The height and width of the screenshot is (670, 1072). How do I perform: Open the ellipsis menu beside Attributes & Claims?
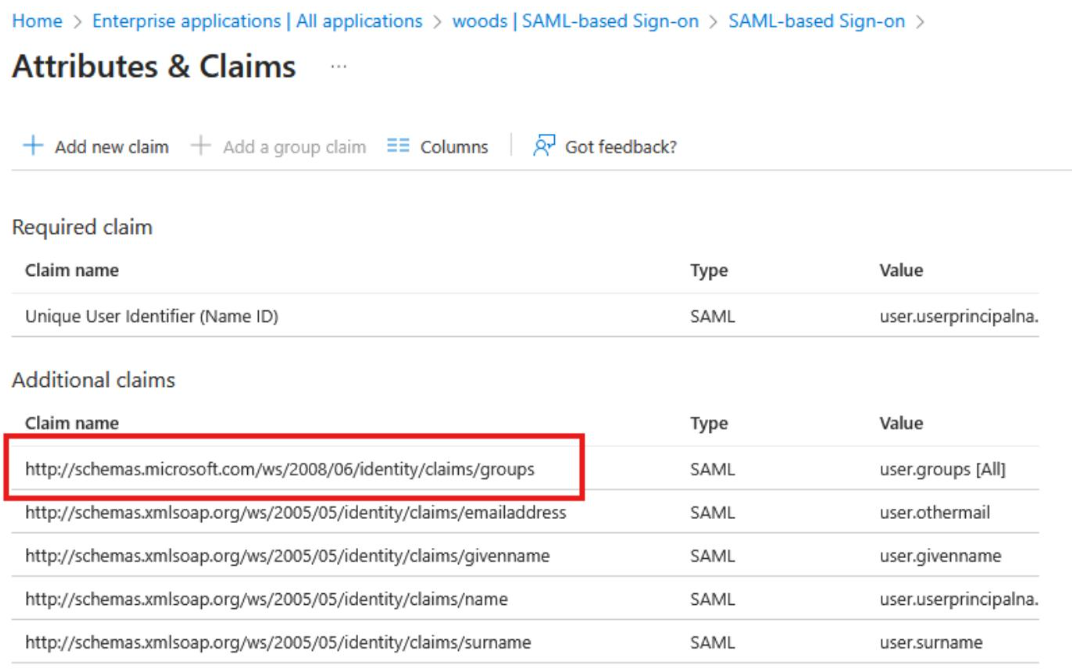coord(338,67)
